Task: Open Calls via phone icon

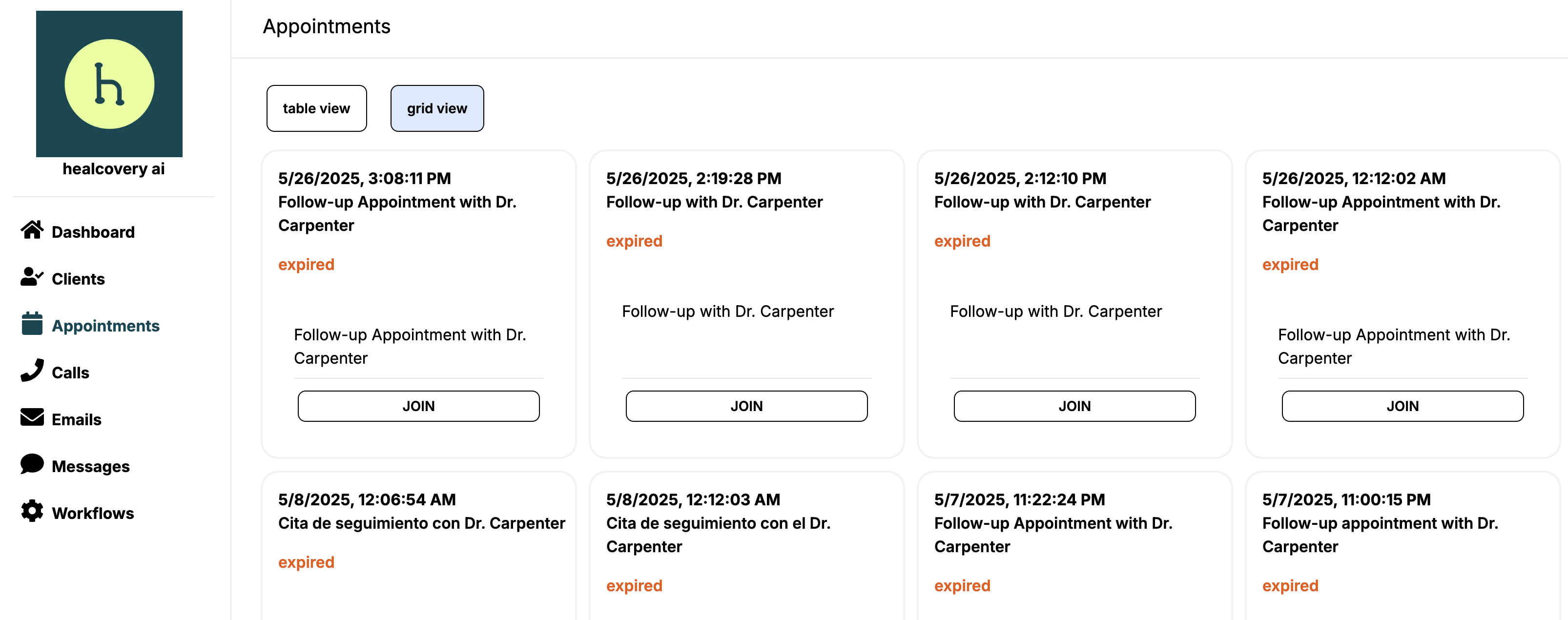Action: pos(32,371)
